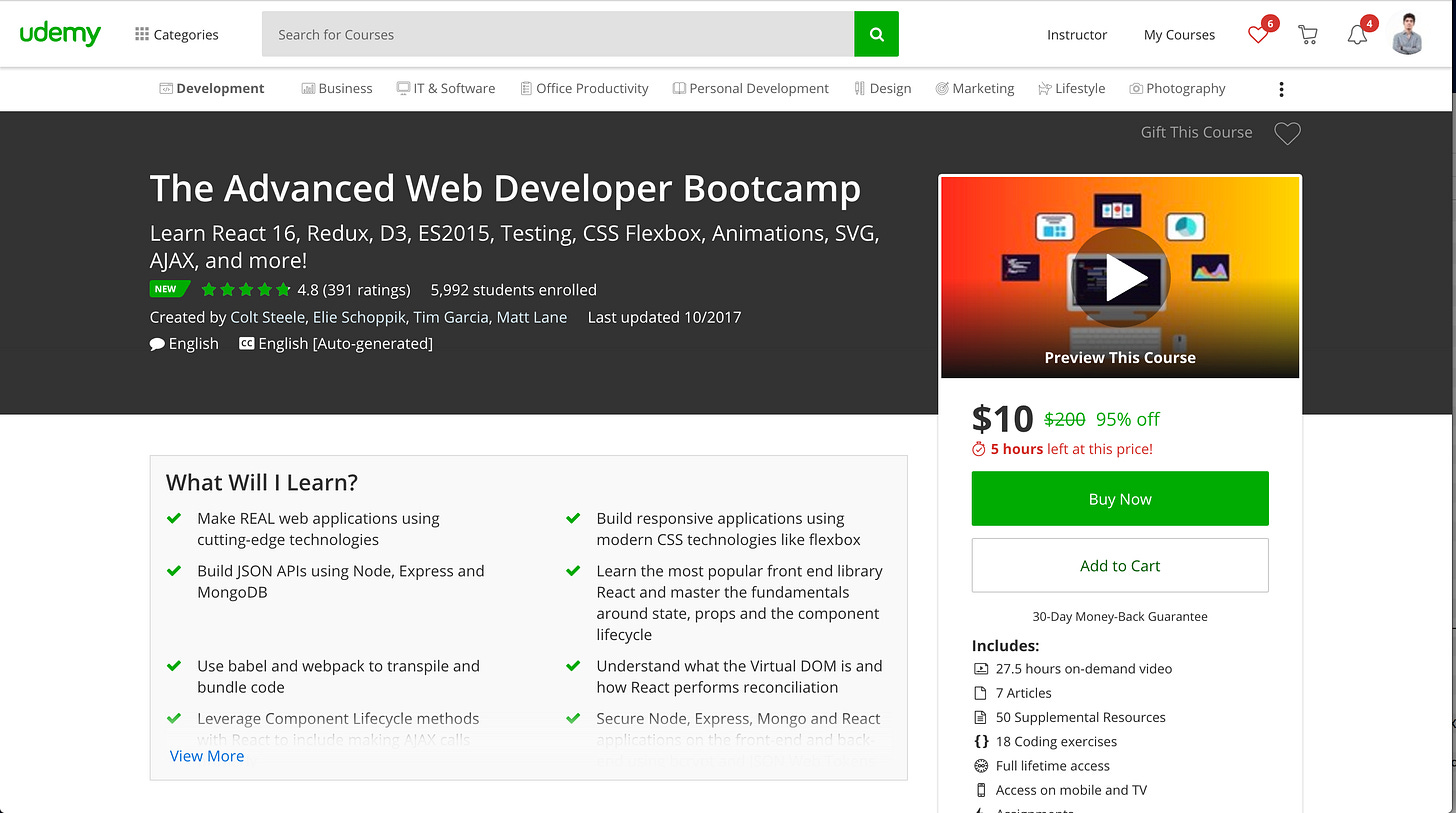Click the Buy Now button

(x=1120, y=498)
